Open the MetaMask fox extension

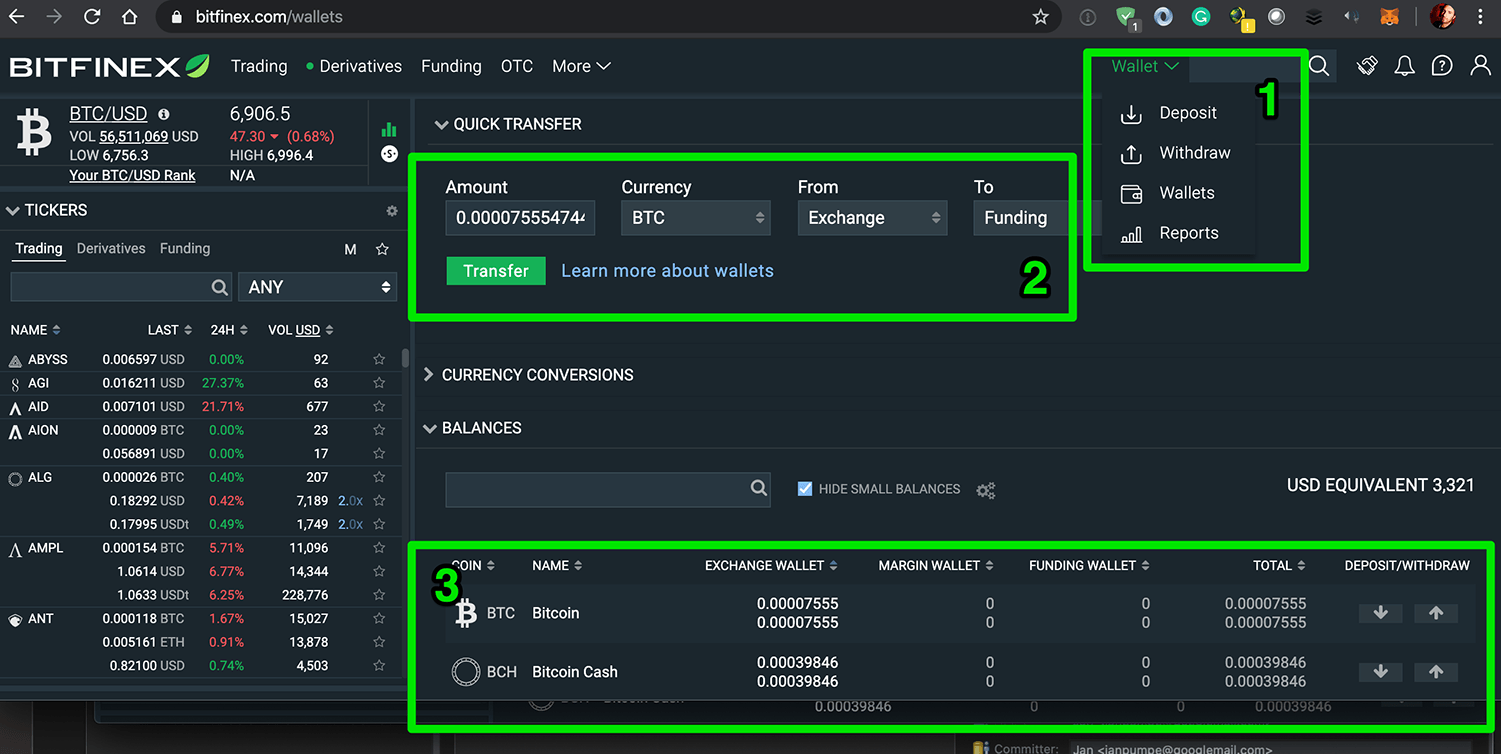(x=1391, y=17)
